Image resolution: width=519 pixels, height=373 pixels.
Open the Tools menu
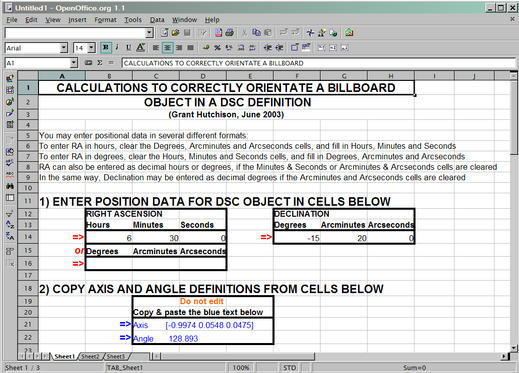pyautogui.click(x=133, y=20)
